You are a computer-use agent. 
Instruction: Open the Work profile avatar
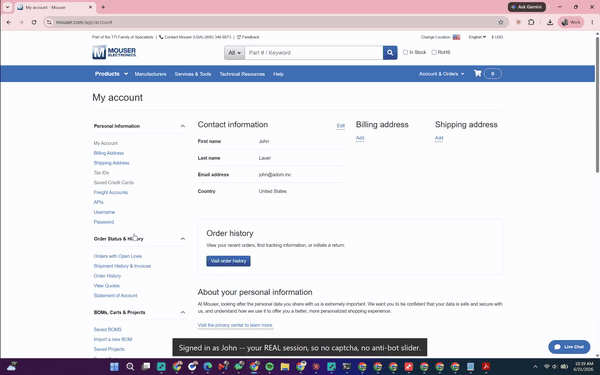(571, 22)
